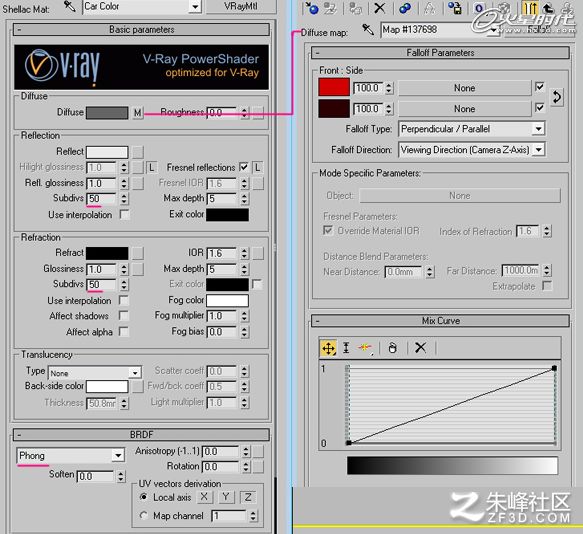This screenshot has width=583, height=534.
Task: Click the X axis button
Action: tap(204, 497)
